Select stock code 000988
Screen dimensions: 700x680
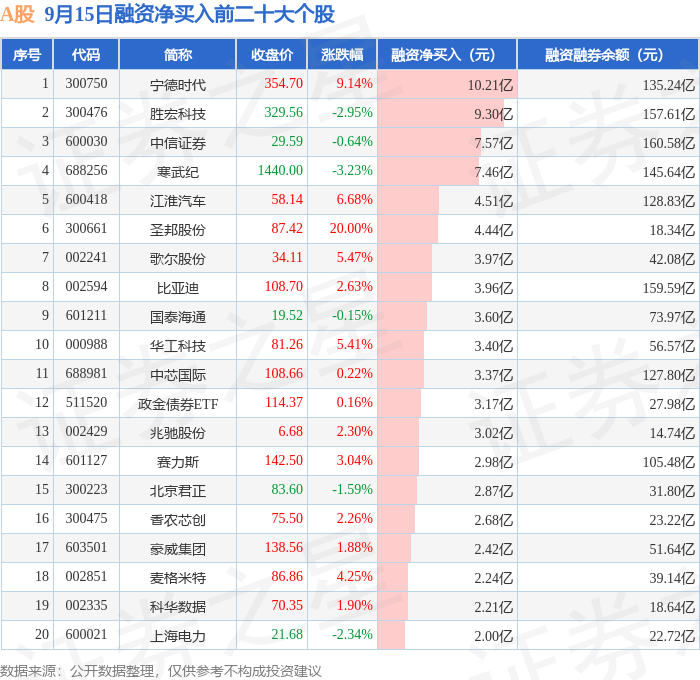(86, 345)
